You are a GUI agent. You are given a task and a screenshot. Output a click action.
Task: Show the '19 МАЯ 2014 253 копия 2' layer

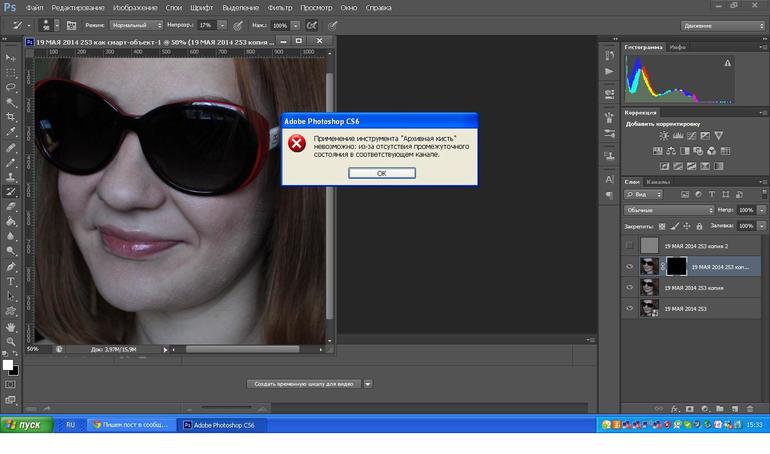629,245
